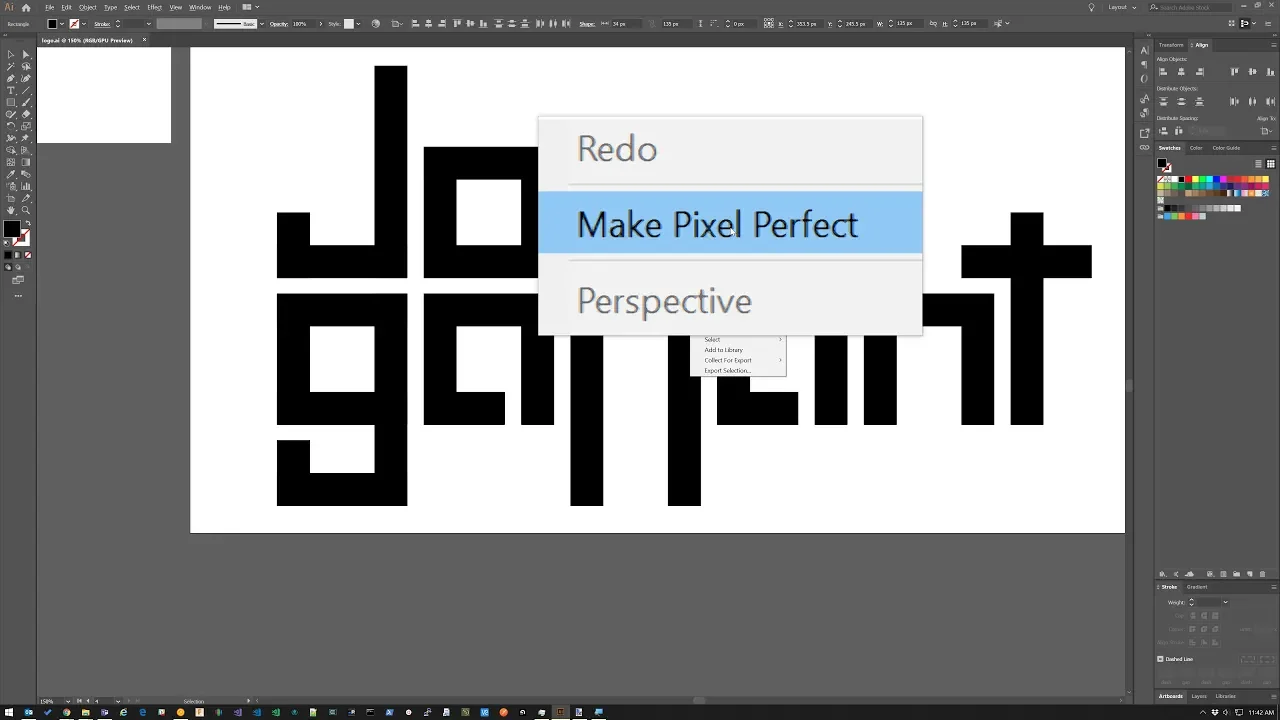This screenshot has height=720, width=1280.
Task: Open the Edit Toolbar ellipsis
Action: click(18, 296)
